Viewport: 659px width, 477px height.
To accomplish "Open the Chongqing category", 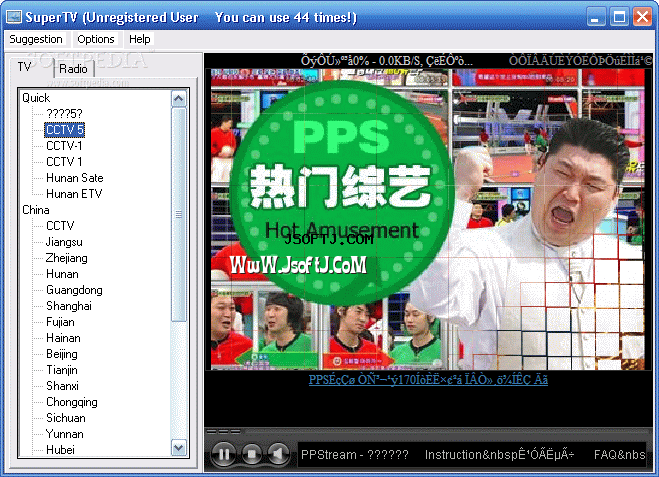I will tap(72, 401).
